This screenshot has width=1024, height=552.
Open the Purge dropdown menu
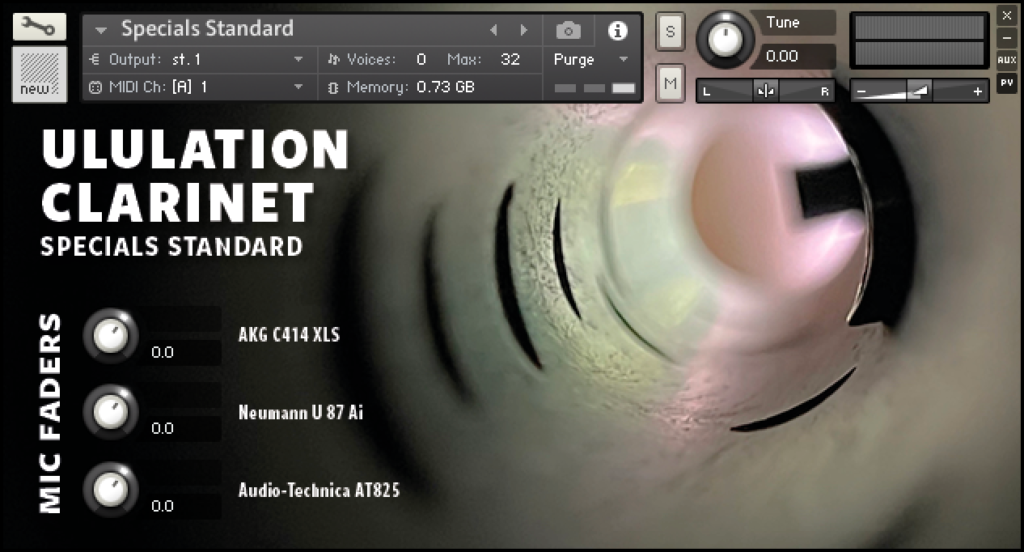[x=591, y=59]
